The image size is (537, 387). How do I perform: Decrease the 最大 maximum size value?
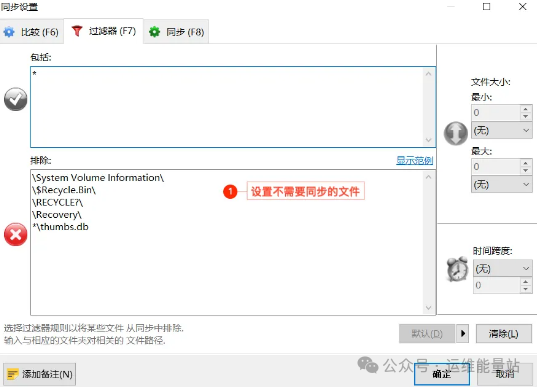[x=526, y=171]
